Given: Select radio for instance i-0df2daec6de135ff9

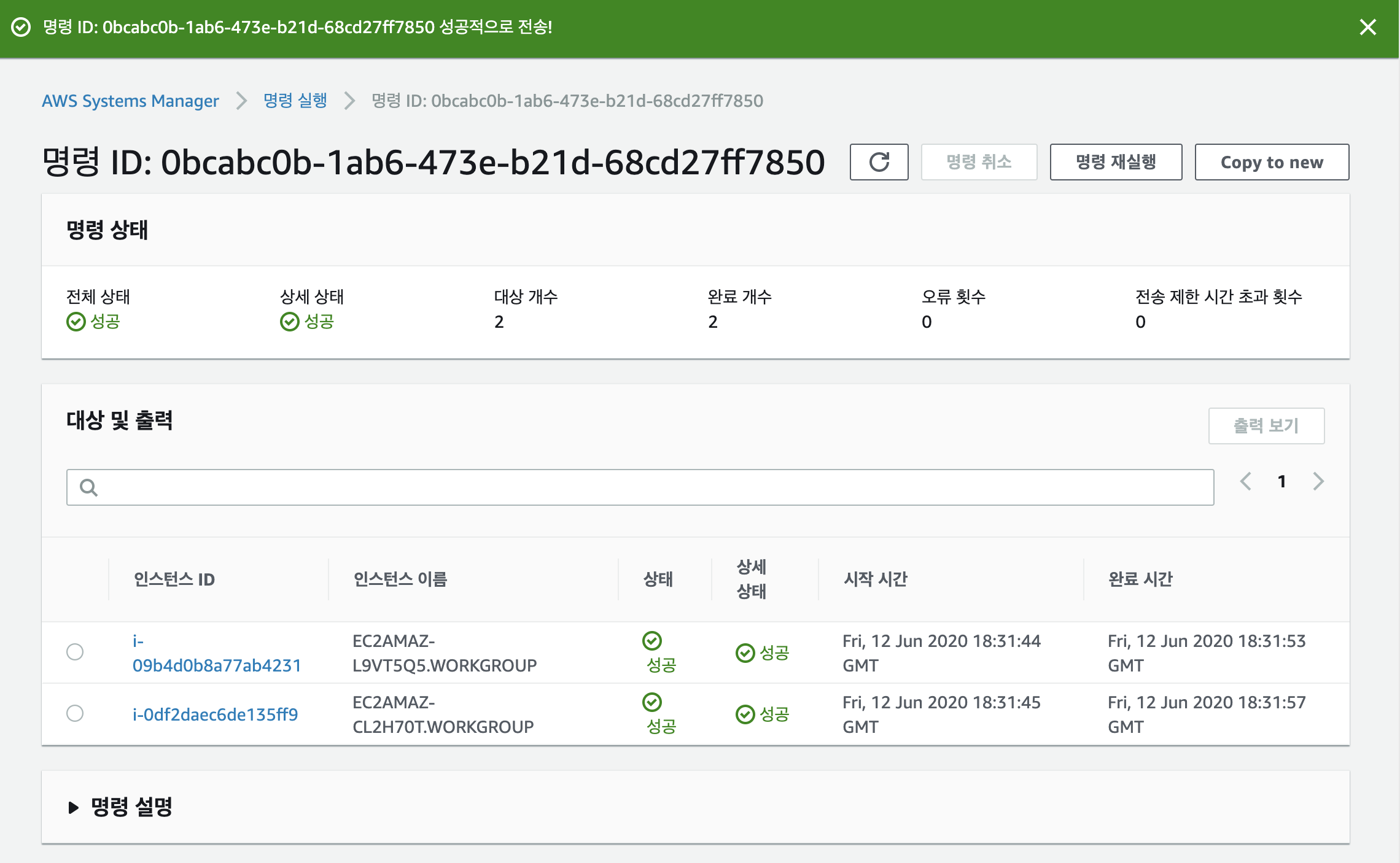Looking at the screenshot, I should pos(75,713).
